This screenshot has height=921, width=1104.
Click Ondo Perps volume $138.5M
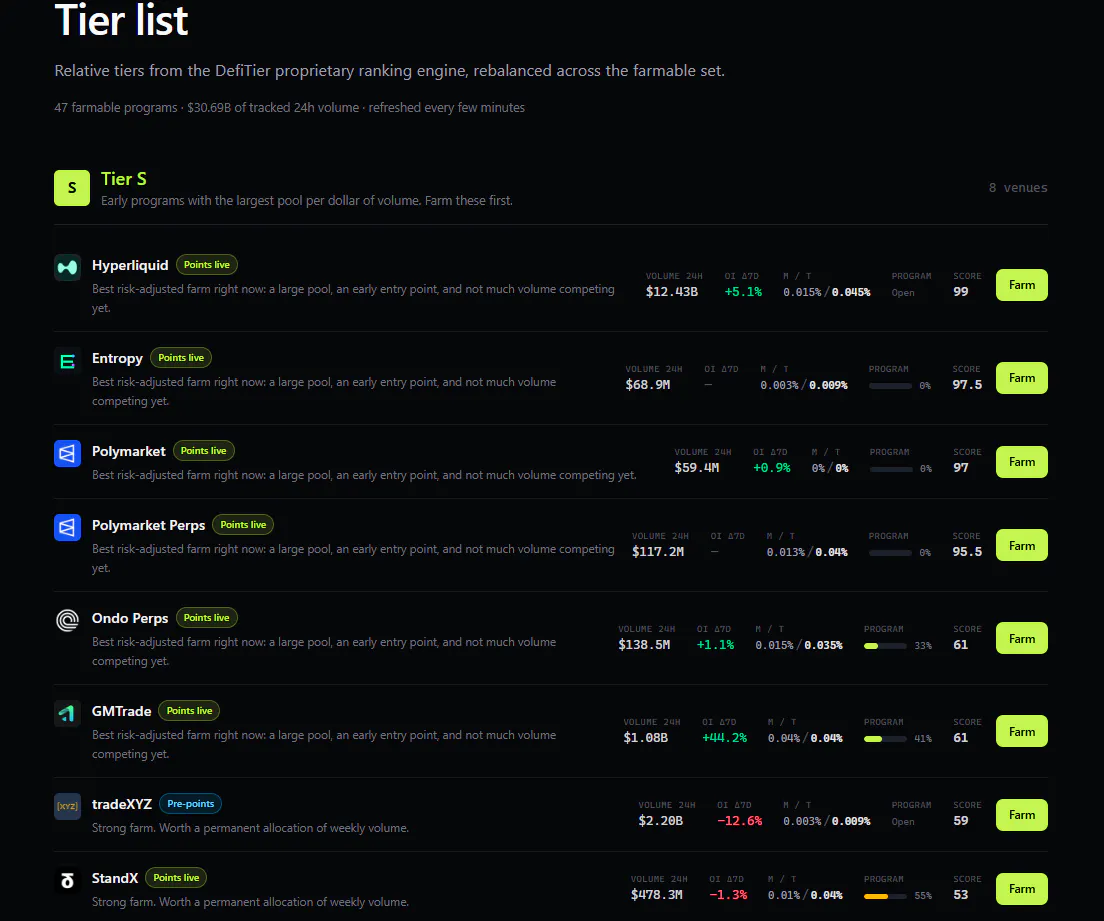click(x=644, y=644)
